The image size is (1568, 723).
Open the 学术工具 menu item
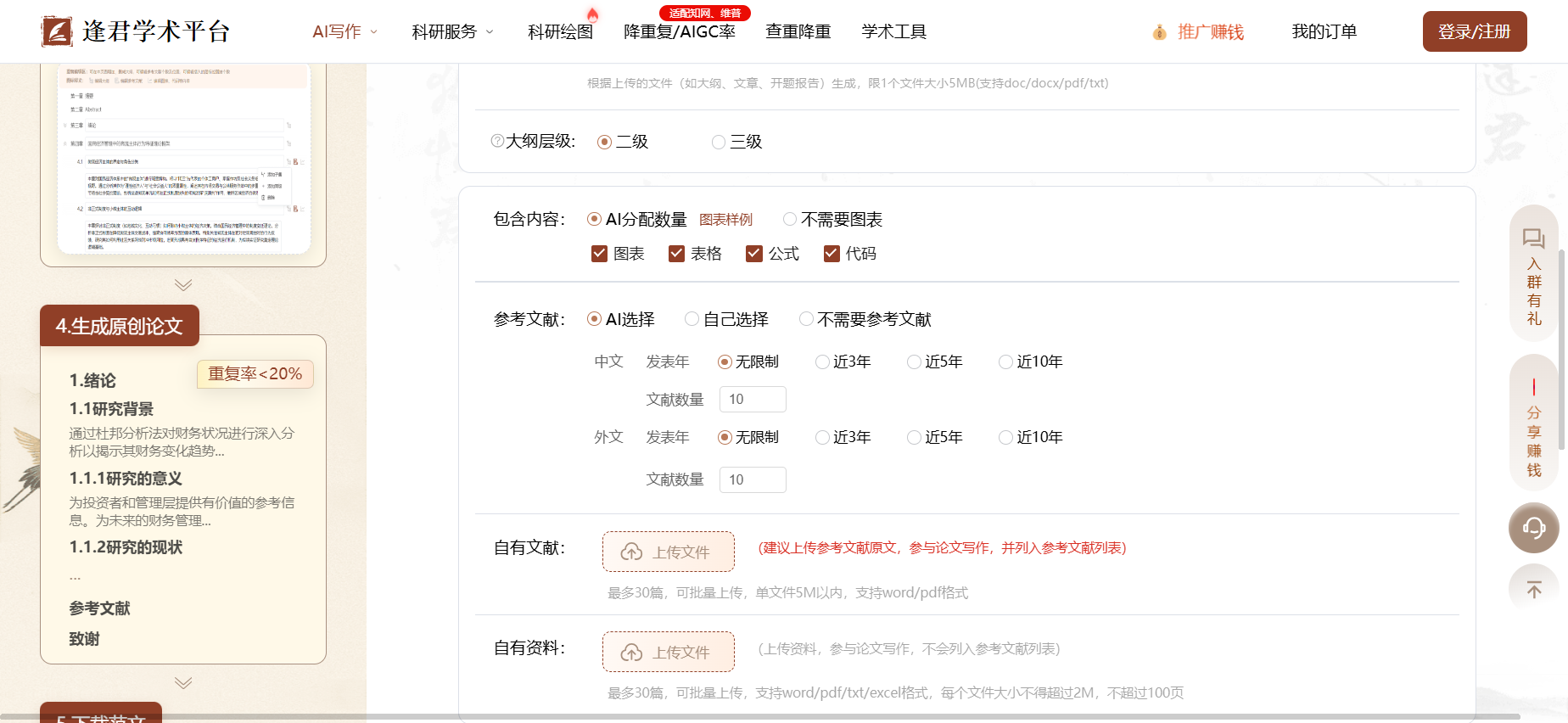[x=893, y=31]
